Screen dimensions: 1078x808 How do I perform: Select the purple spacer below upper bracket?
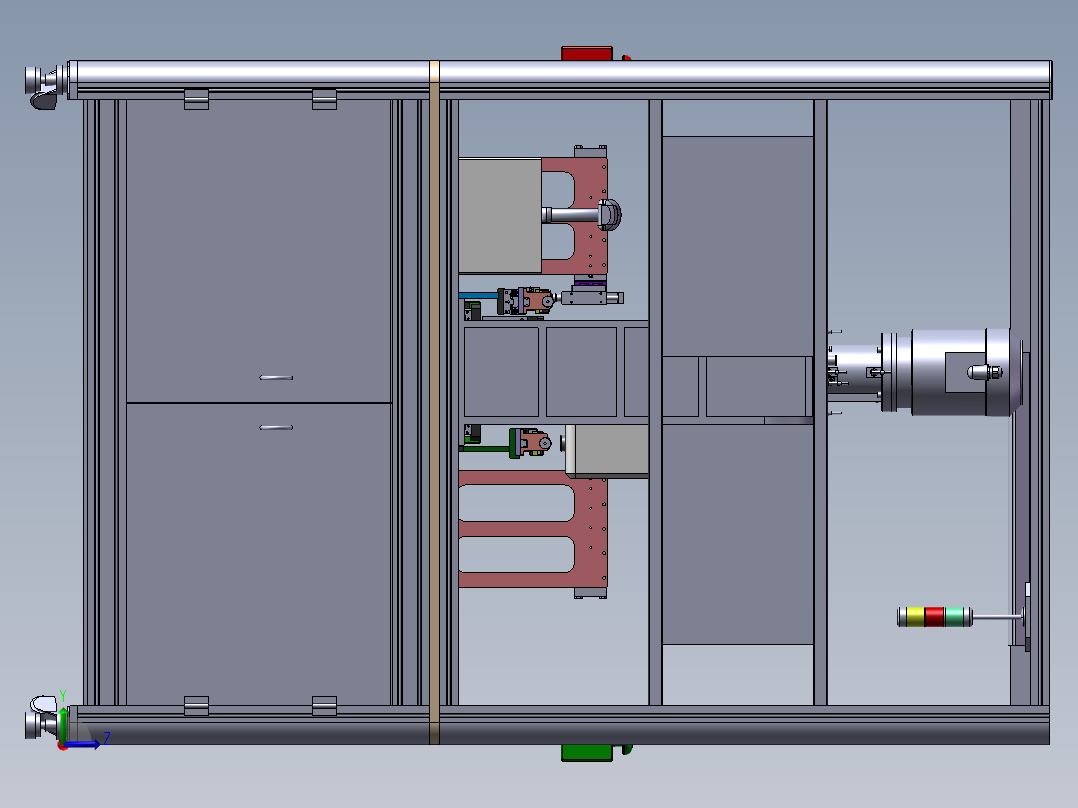(x=590, y=283)
